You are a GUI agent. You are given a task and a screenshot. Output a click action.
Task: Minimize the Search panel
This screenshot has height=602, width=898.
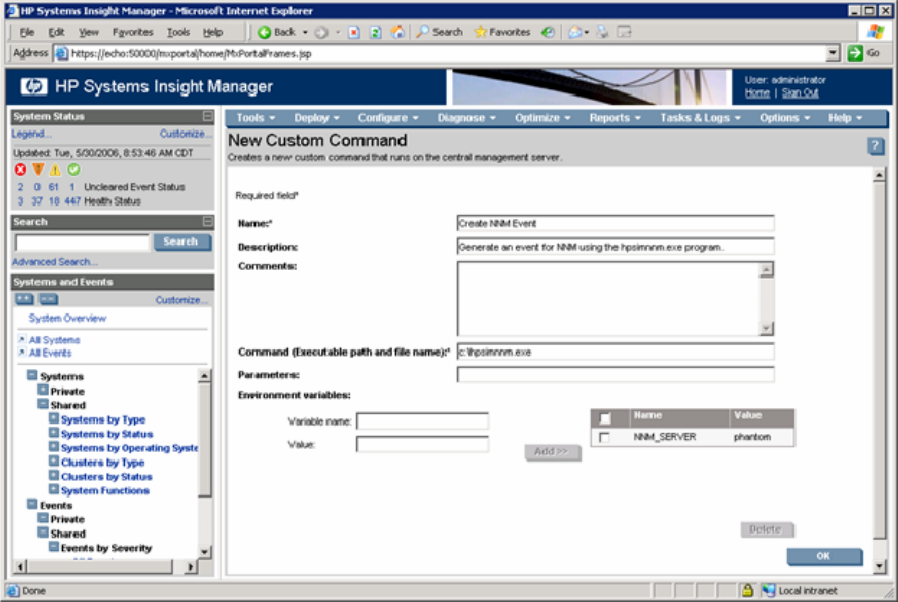point(207,222)
